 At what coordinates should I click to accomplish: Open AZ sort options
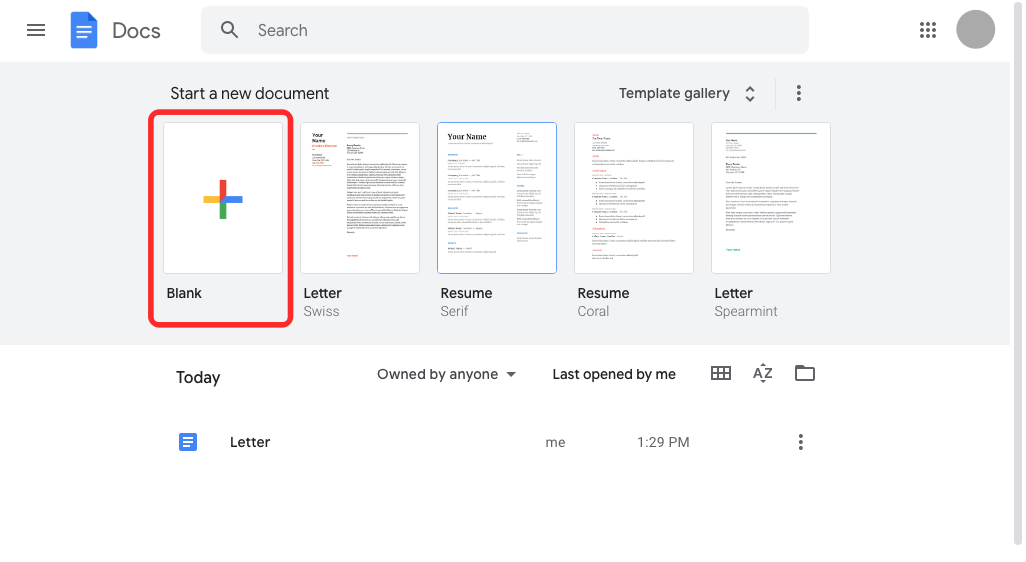click(762, 374)
